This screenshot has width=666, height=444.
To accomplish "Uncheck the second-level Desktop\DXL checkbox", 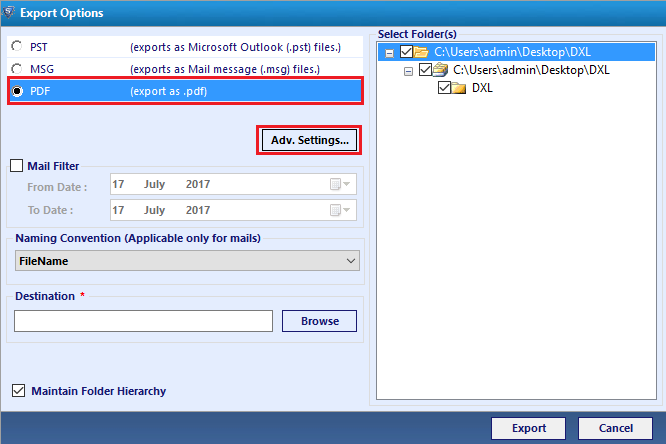I will tap(425, 70).
